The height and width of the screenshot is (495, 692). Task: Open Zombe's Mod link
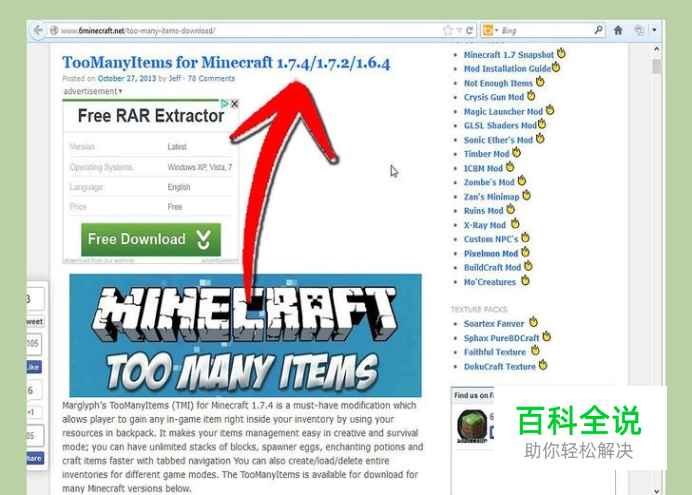[489, 182]
